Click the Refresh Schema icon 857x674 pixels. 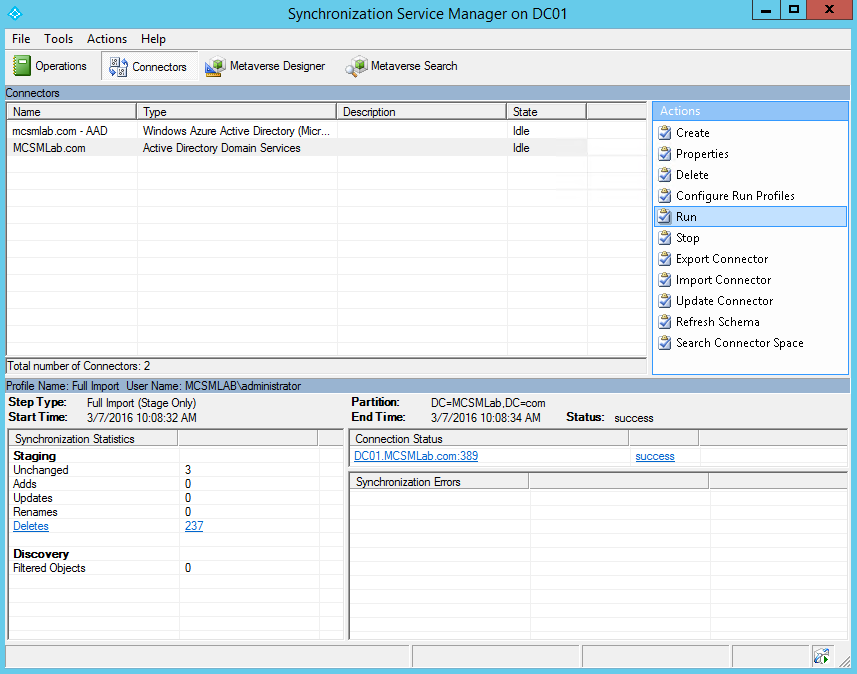point(665,321)
